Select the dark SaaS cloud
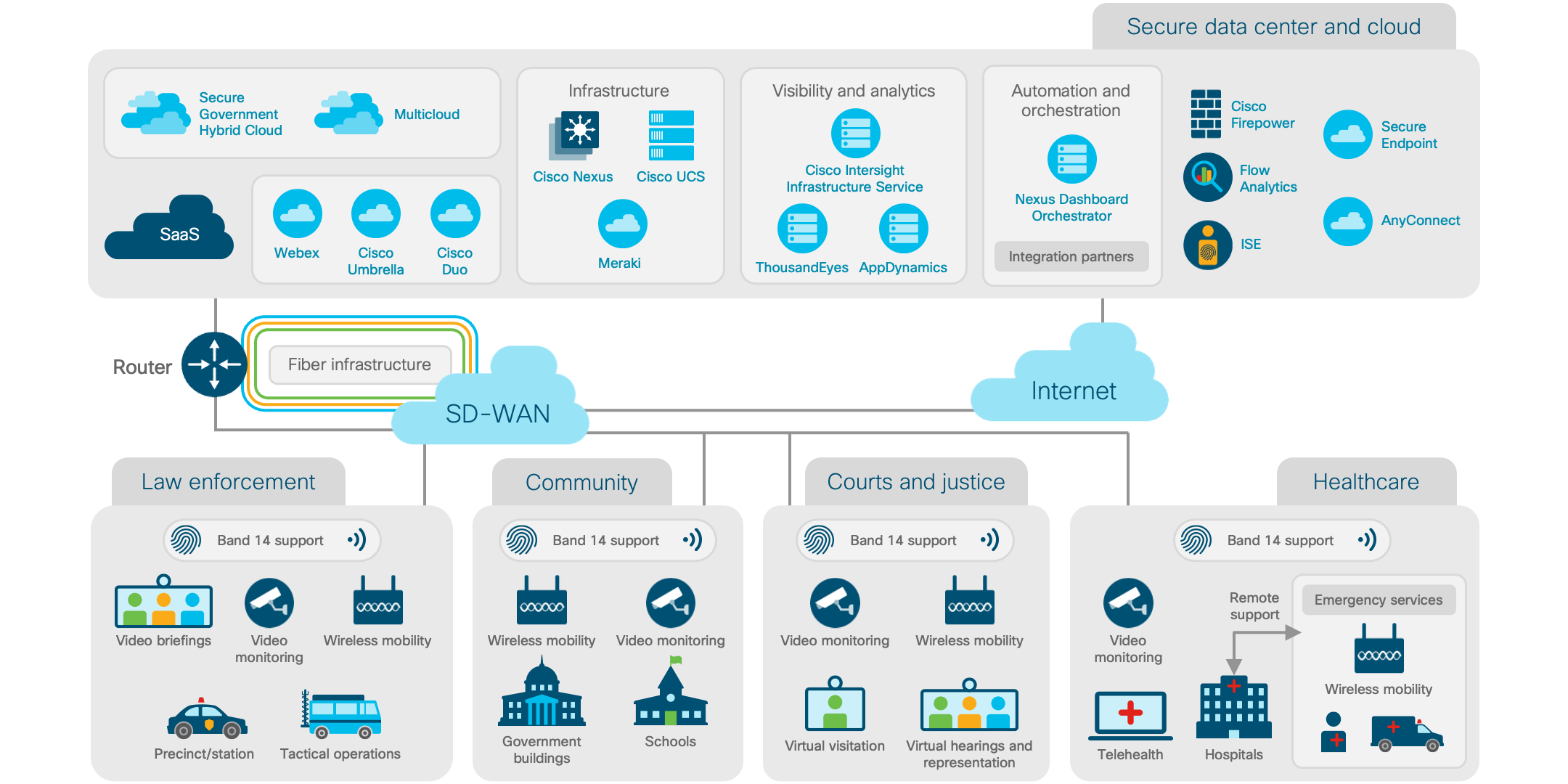 [169, 227]
